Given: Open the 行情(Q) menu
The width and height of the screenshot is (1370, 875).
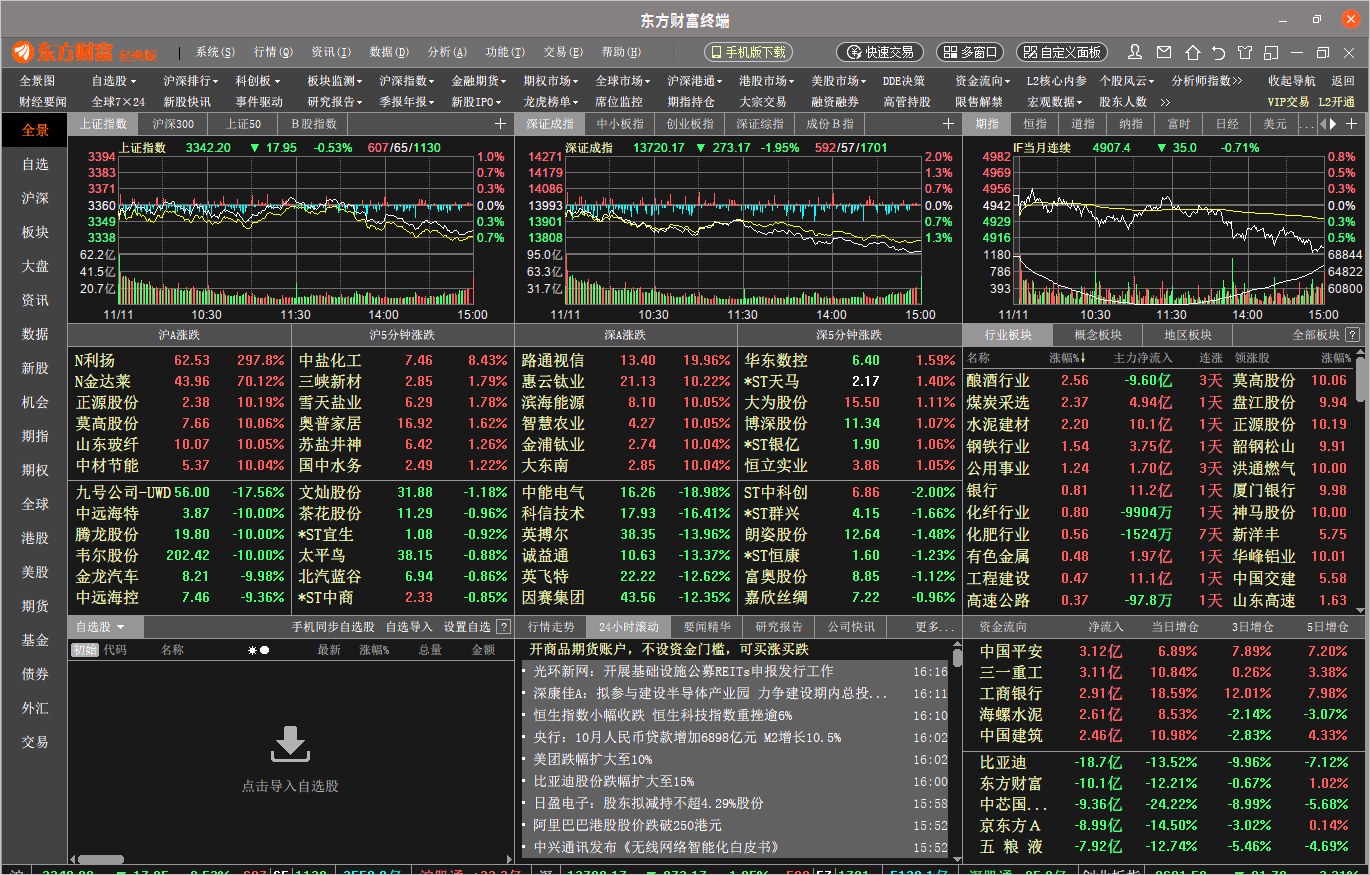Looking at the screenshot, I should (x=273, y=52).
